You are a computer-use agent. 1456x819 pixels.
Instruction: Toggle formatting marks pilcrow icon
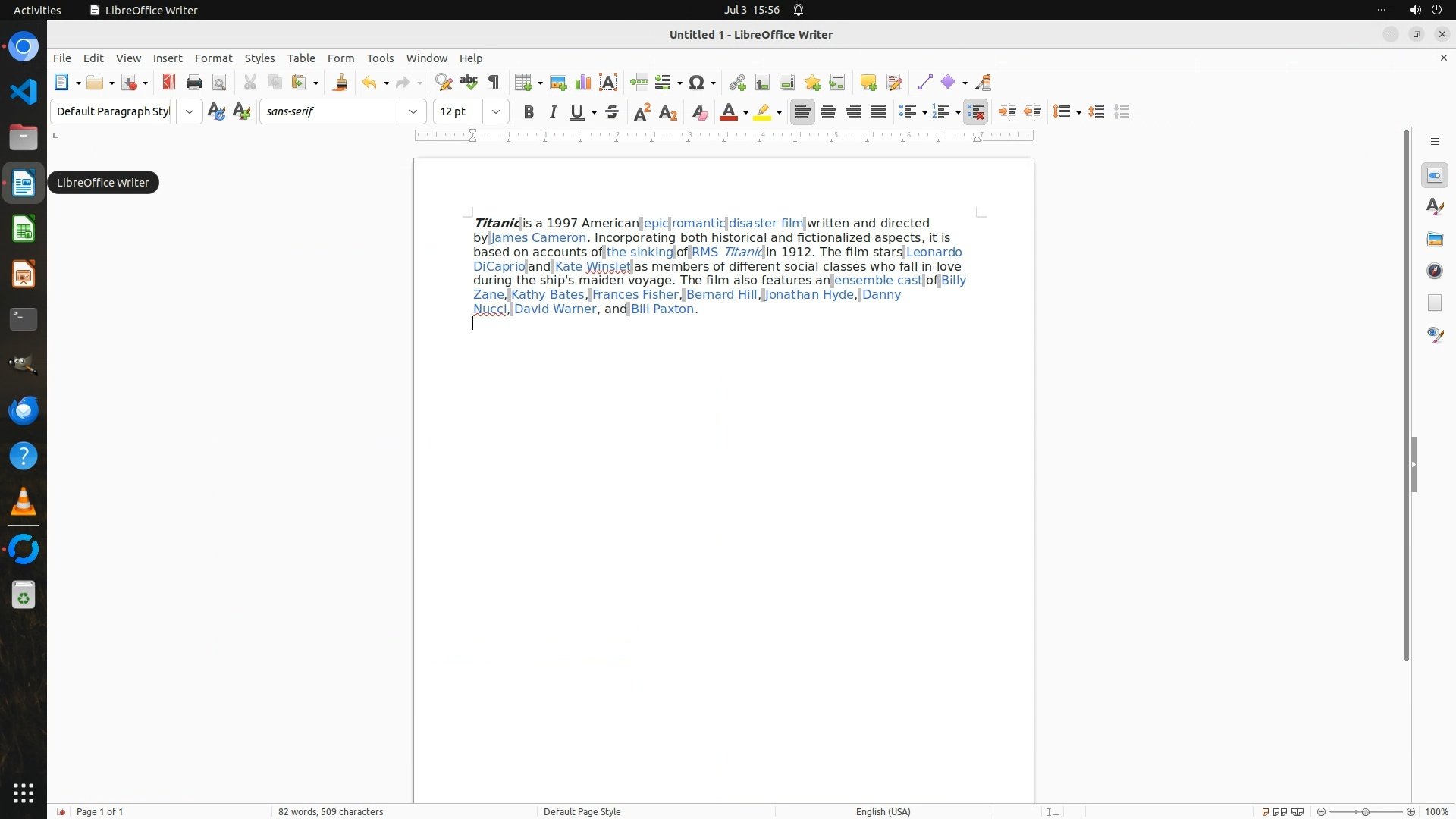click(x=494, y=83)
